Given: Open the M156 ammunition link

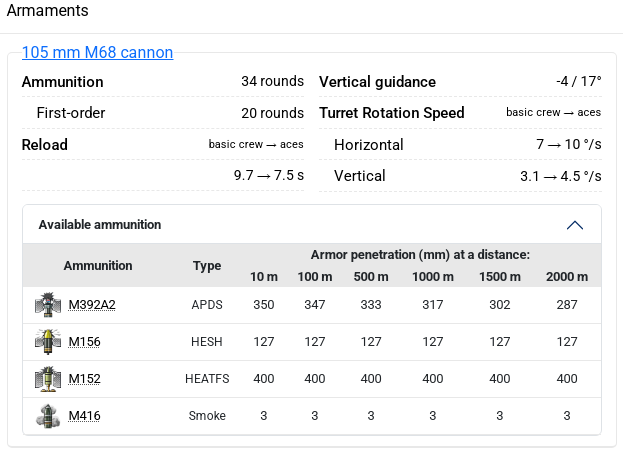Looking at the screenshot, I should [x=84, y=342].
